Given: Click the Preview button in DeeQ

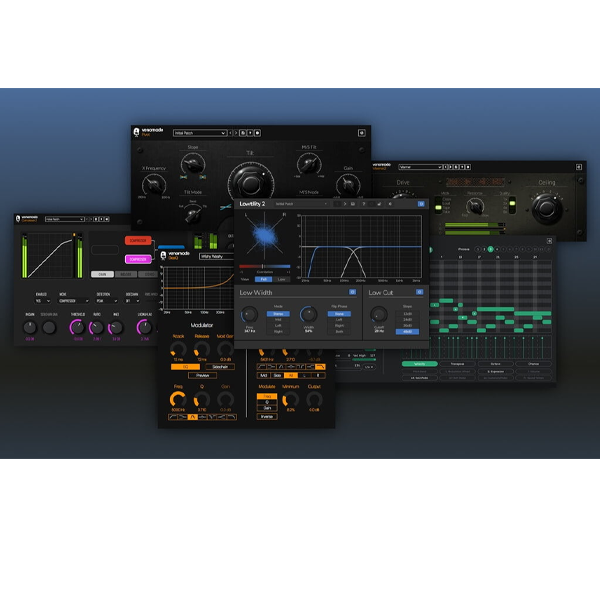Looking at the screenshot, I should coord(202,375).
